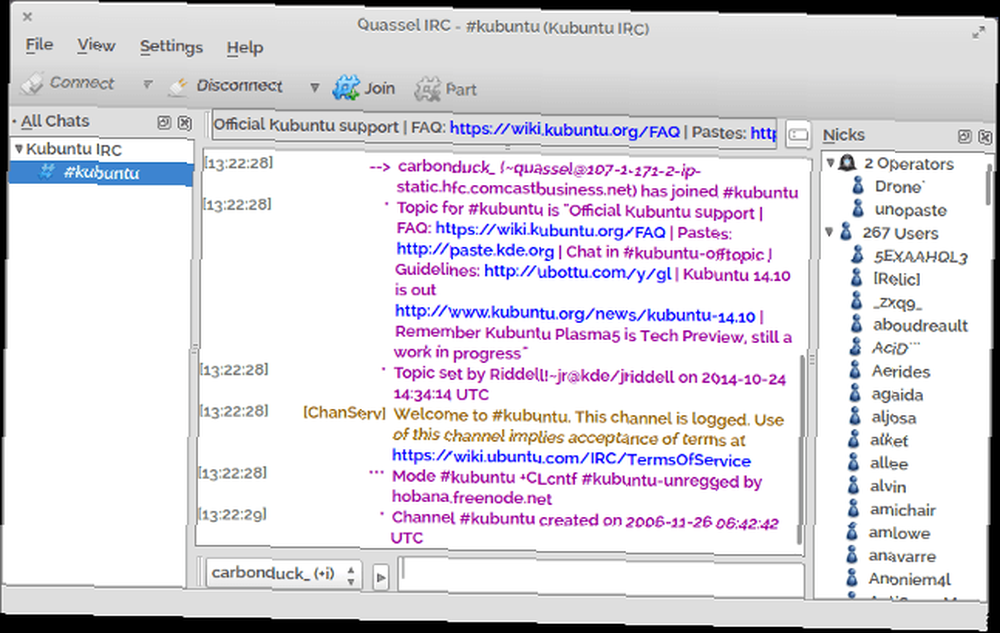This screenshot has height=633, width=1000.
Task: Close the All Chats panel
Action: click(184, 122)
